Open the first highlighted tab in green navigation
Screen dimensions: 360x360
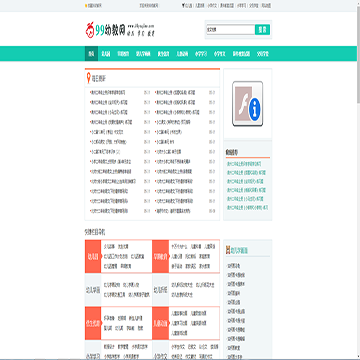click(91, 54)
